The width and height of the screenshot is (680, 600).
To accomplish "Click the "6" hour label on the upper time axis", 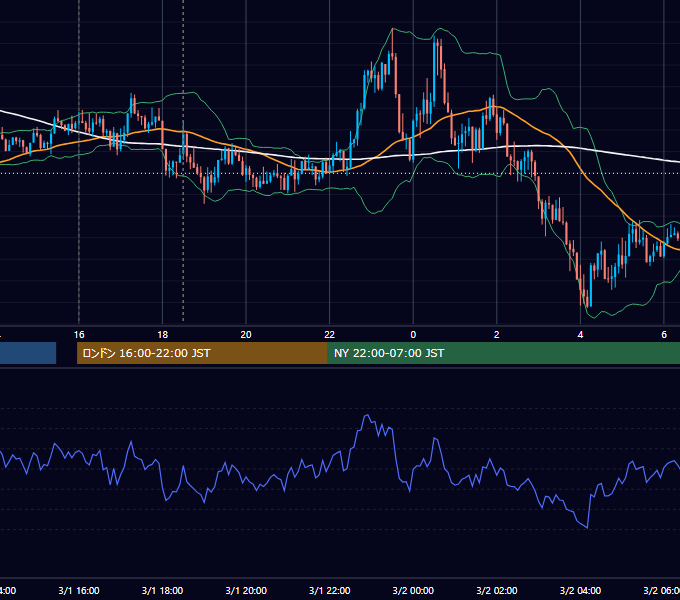I will coord(664,335).
